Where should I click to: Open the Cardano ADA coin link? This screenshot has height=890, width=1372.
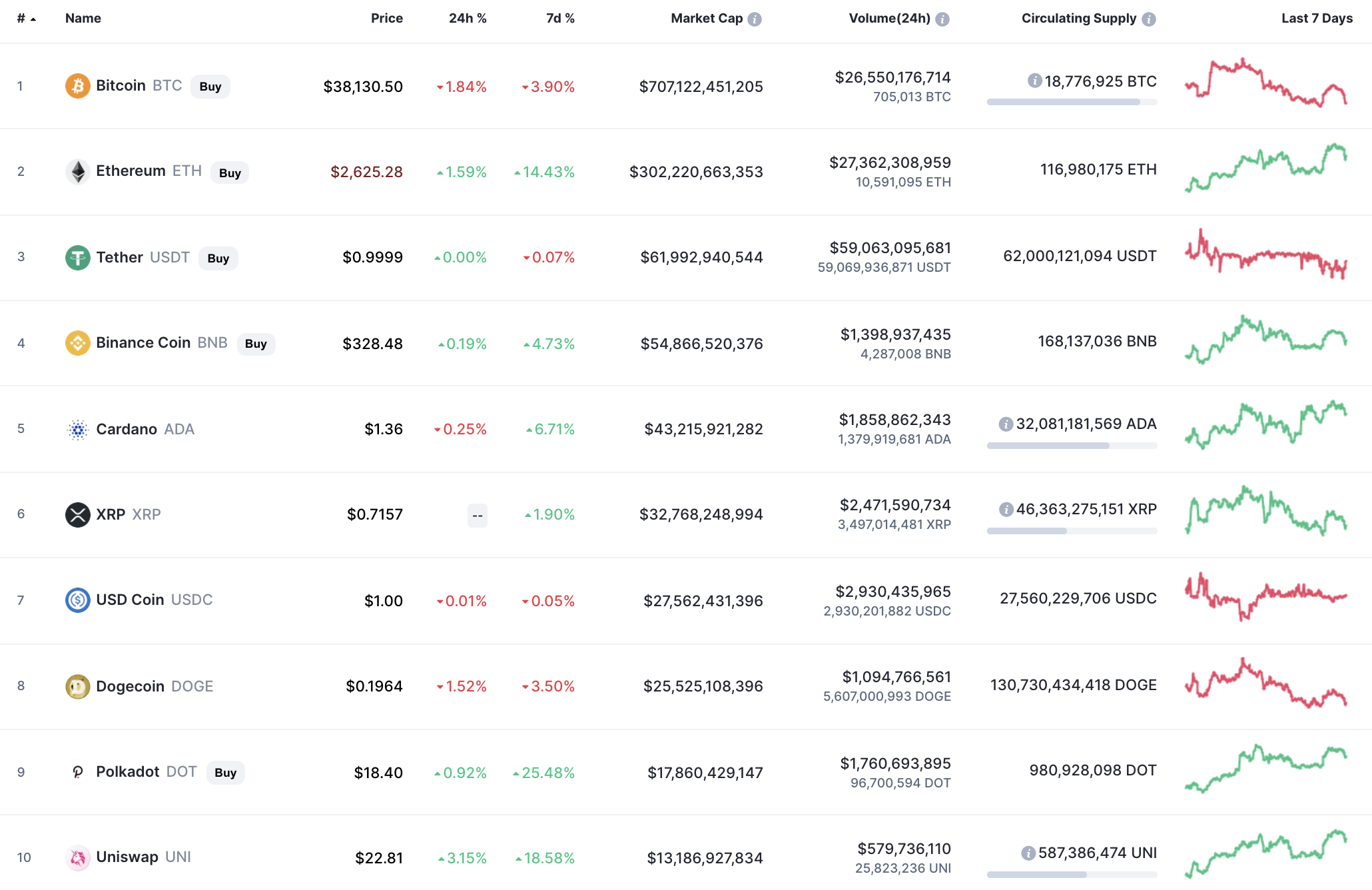(x=127, y=429)
